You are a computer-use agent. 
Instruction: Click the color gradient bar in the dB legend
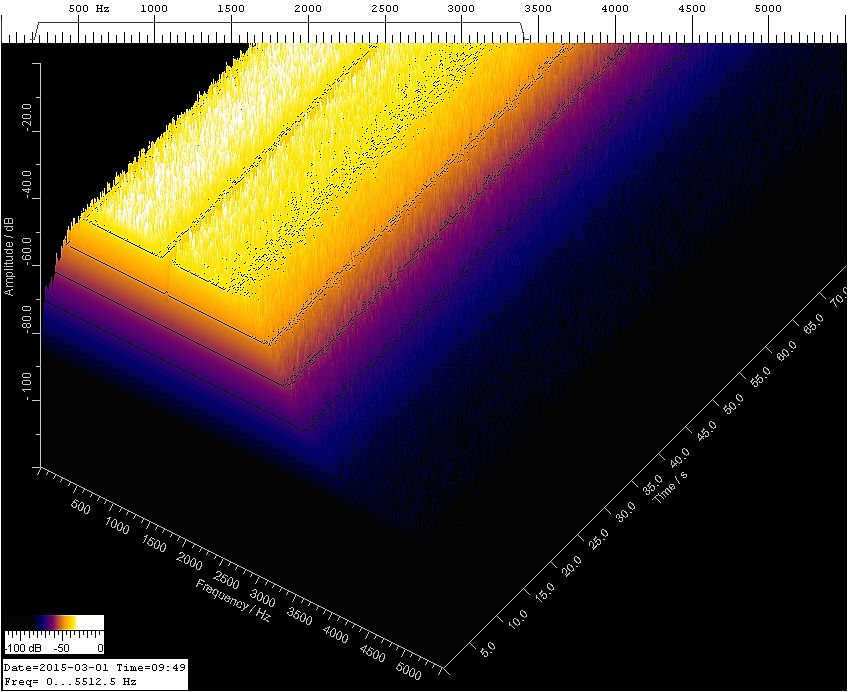click(x=54, y=621)
